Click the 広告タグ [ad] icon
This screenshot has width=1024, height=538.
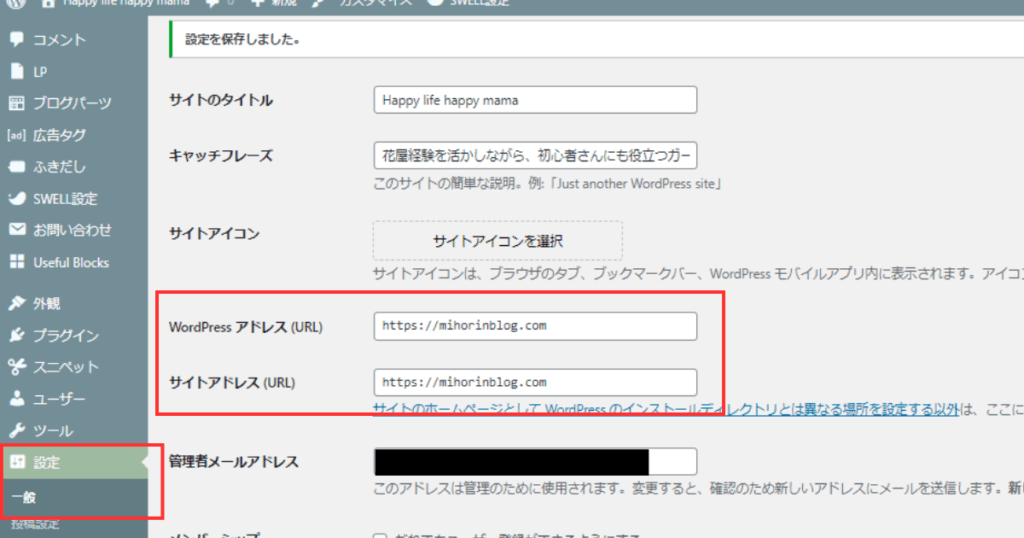tap(16, 135)
